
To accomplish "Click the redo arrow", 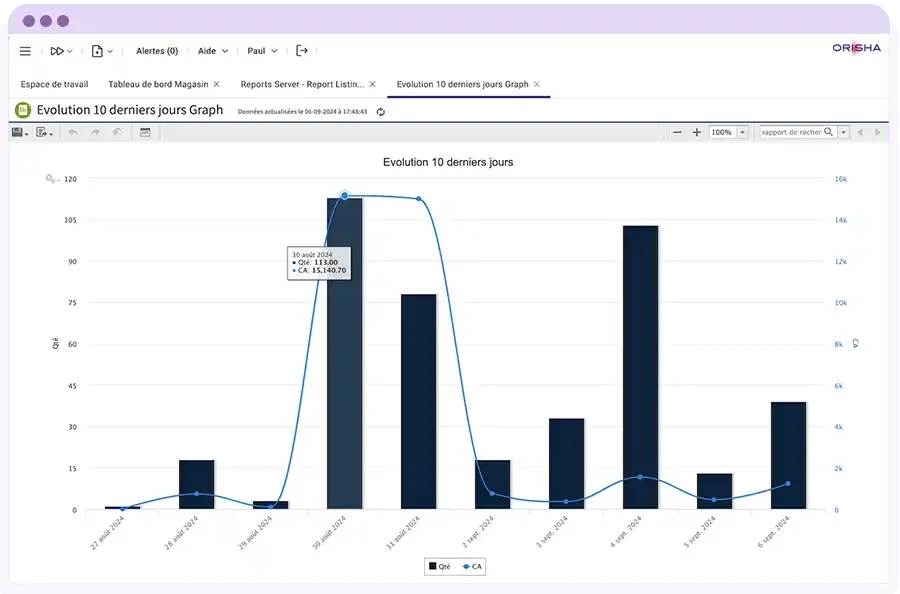I will [x=95, y=132].
